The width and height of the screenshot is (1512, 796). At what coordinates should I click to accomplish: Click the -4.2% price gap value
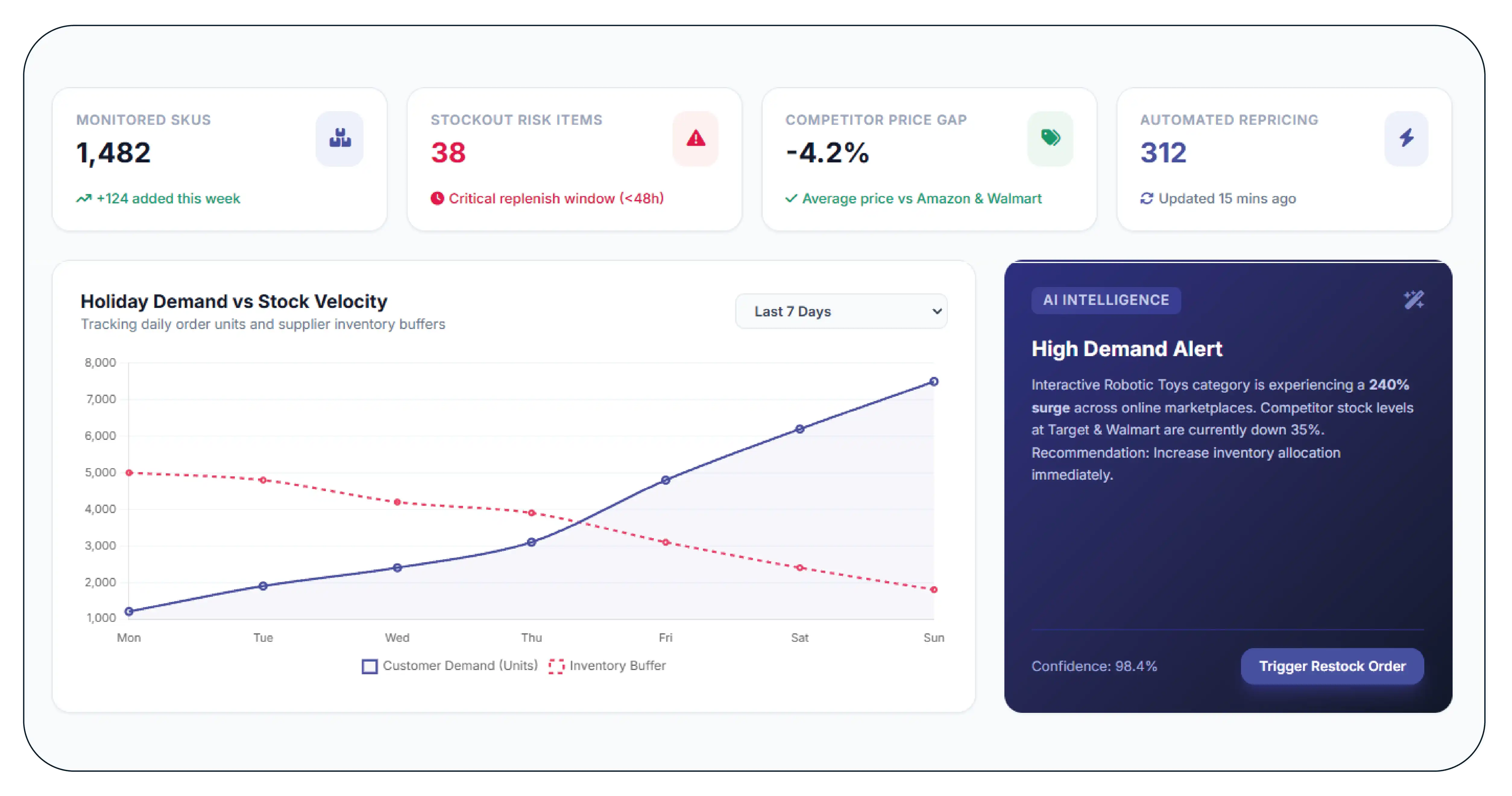827,153
